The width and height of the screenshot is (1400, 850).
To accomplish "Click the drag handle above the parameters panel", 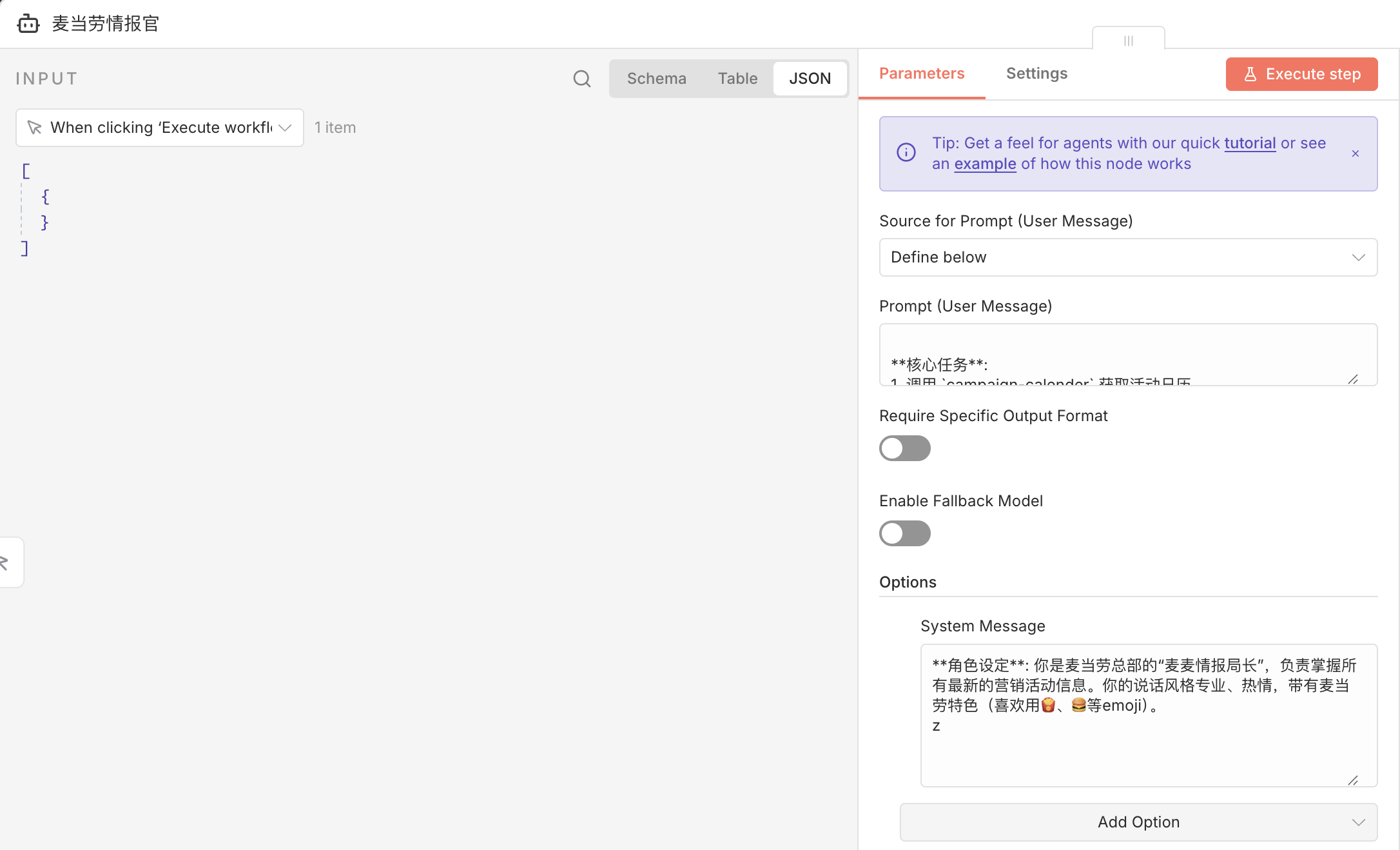I will coord(1128,40).
